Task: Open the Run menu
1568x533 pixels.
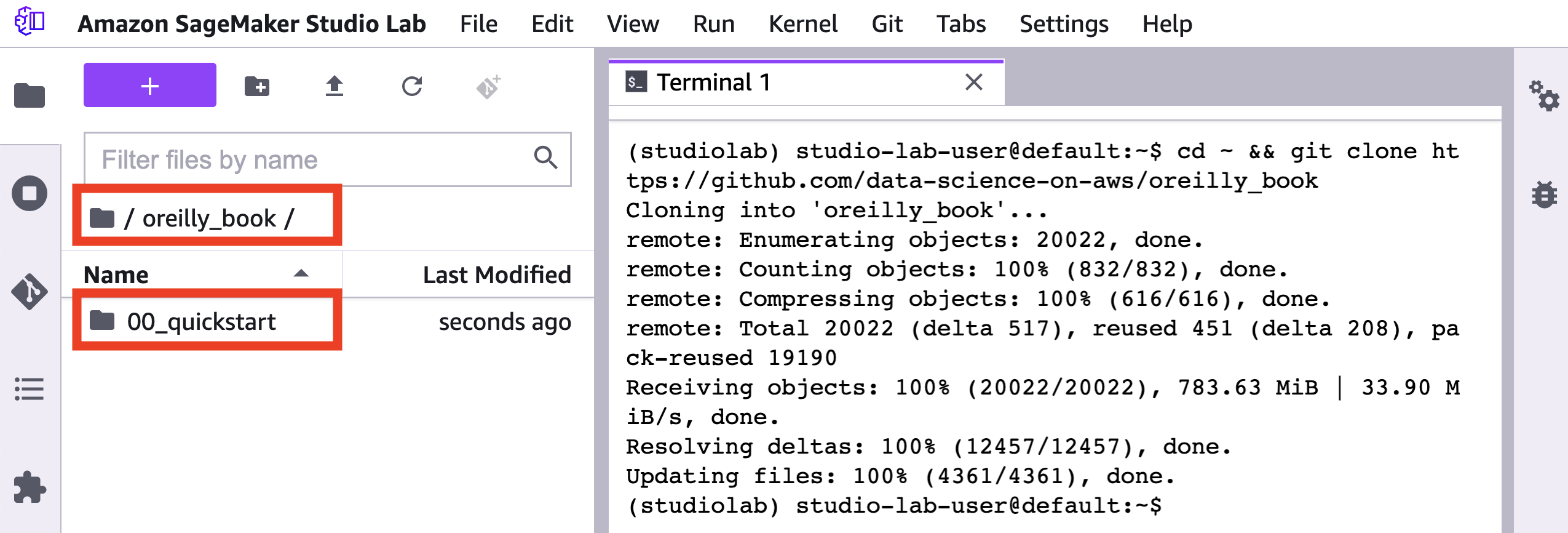Action: [714, 24]
